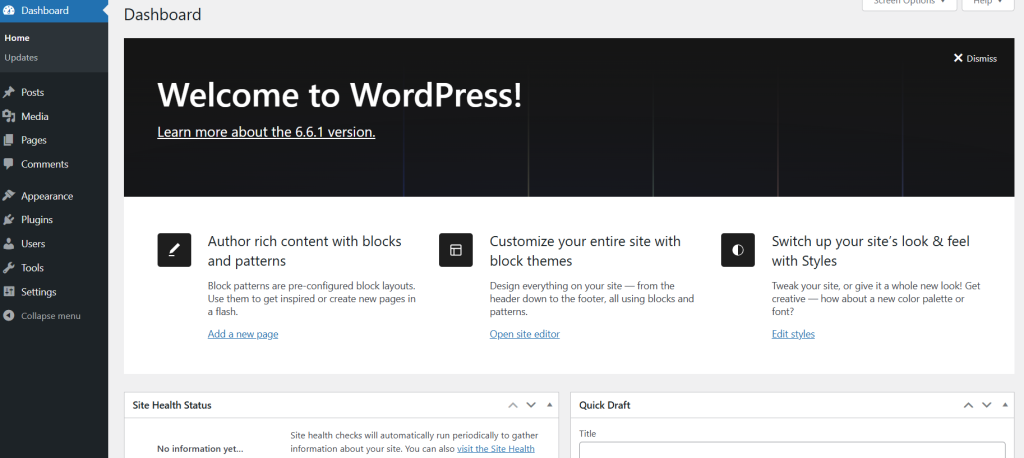Click the Plugins plug icon

point(8,220)
